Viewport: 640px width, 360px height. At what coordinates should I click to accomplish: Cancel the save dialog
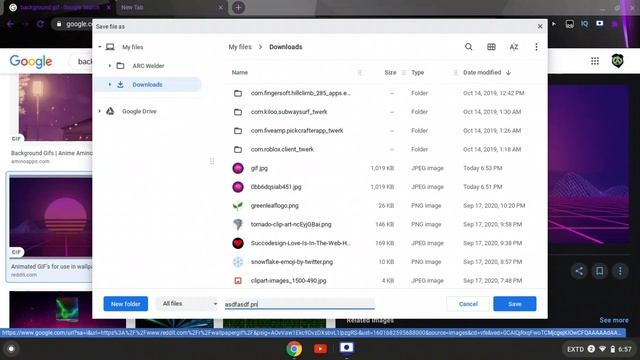(x=468, y=304)
